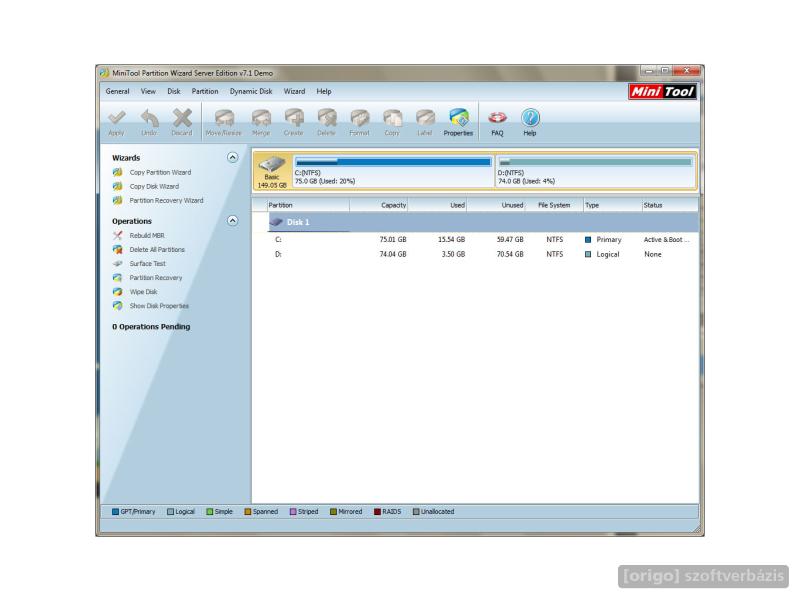Launch the Copy Partition Wizard link

[160, 172]
